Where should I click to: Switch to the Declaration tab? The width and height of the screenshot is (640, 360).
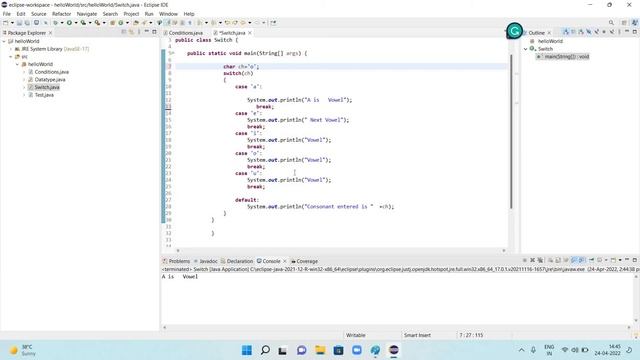(240, 261)
